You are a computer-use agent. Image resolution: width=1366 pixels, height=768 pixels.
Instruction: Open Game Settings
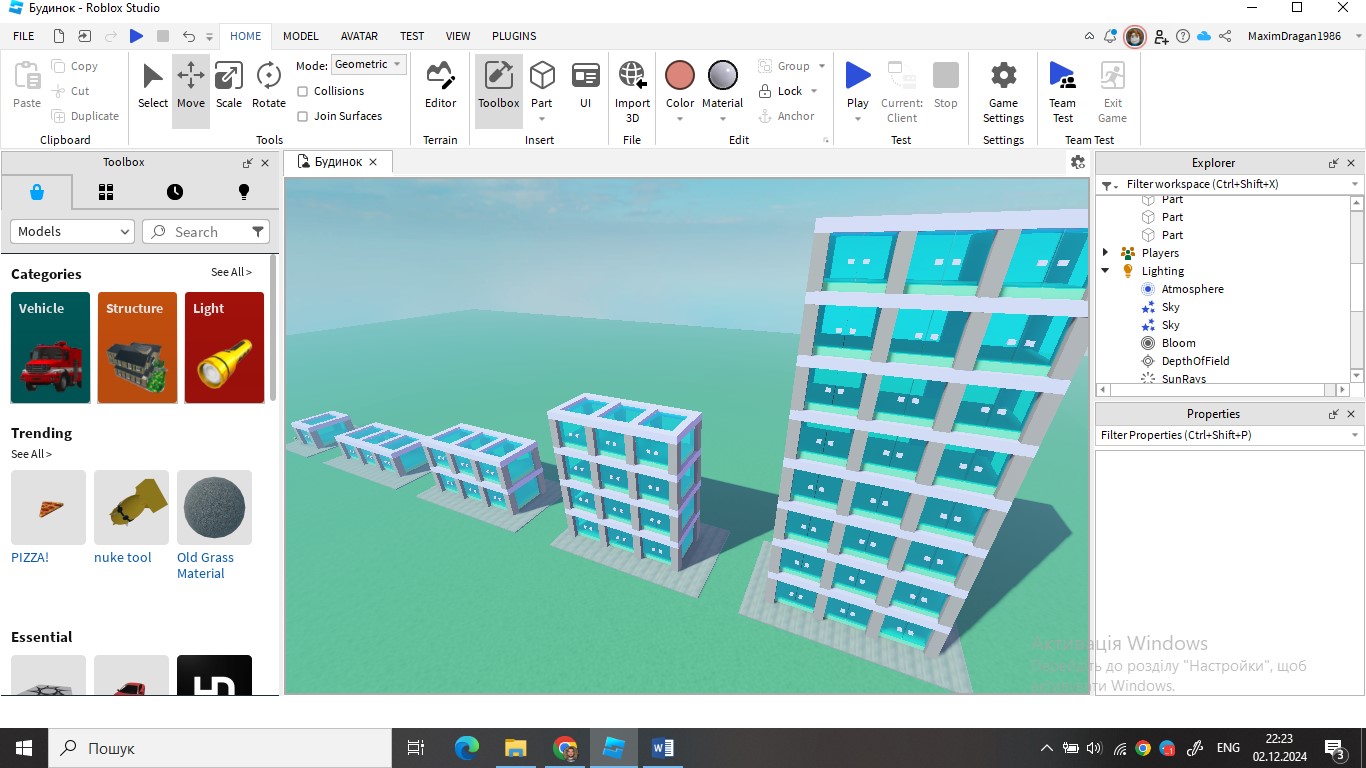click(x=1003, y=90)
